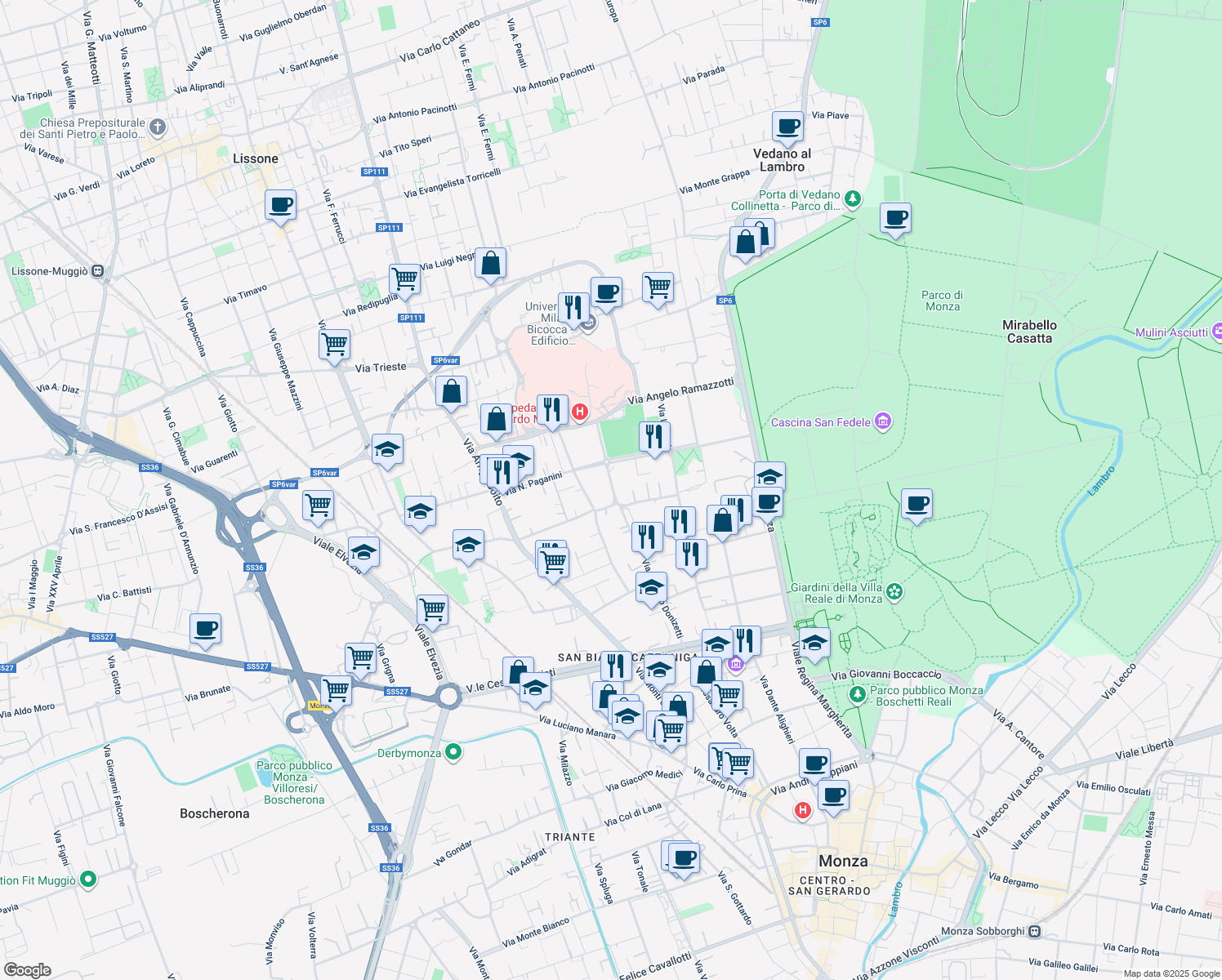Click the 'Cascina San Fedele' place label

coord(821,422)
